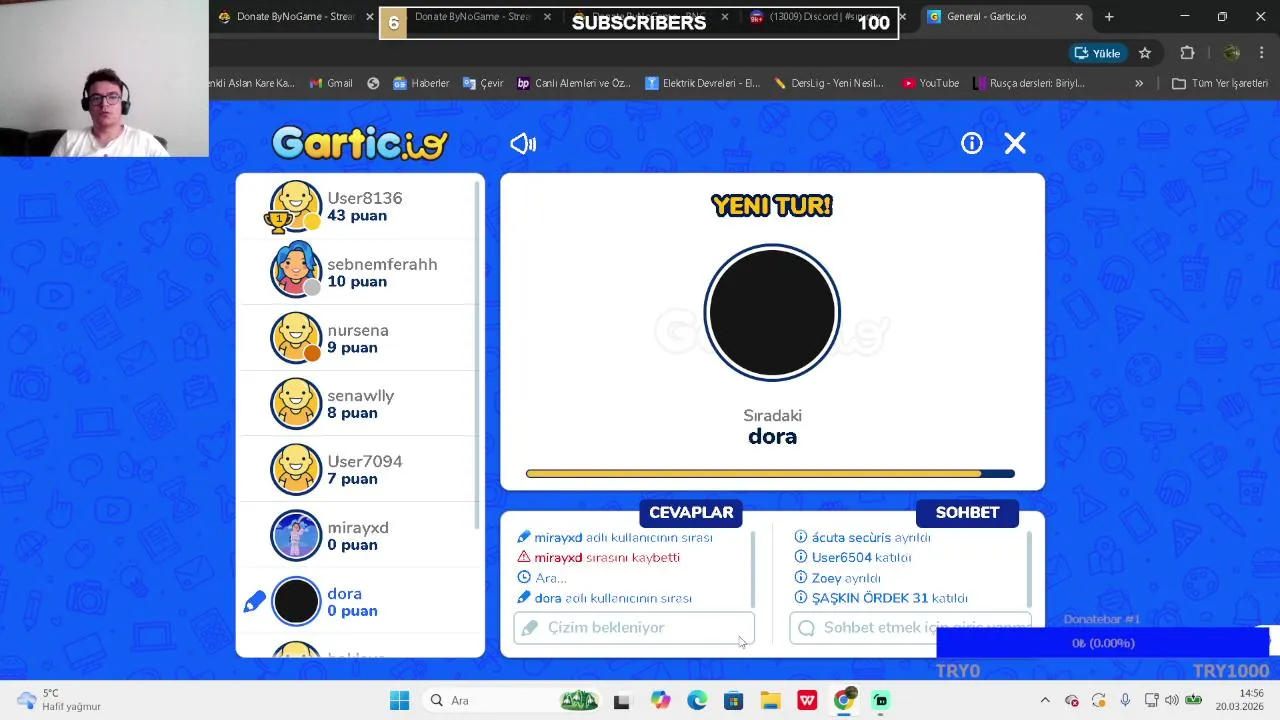The width and height of the screenshot is (1280, 720).
Task: Open the Gmail bookmark
Action: pyautogui.click(x=331, y=83)
